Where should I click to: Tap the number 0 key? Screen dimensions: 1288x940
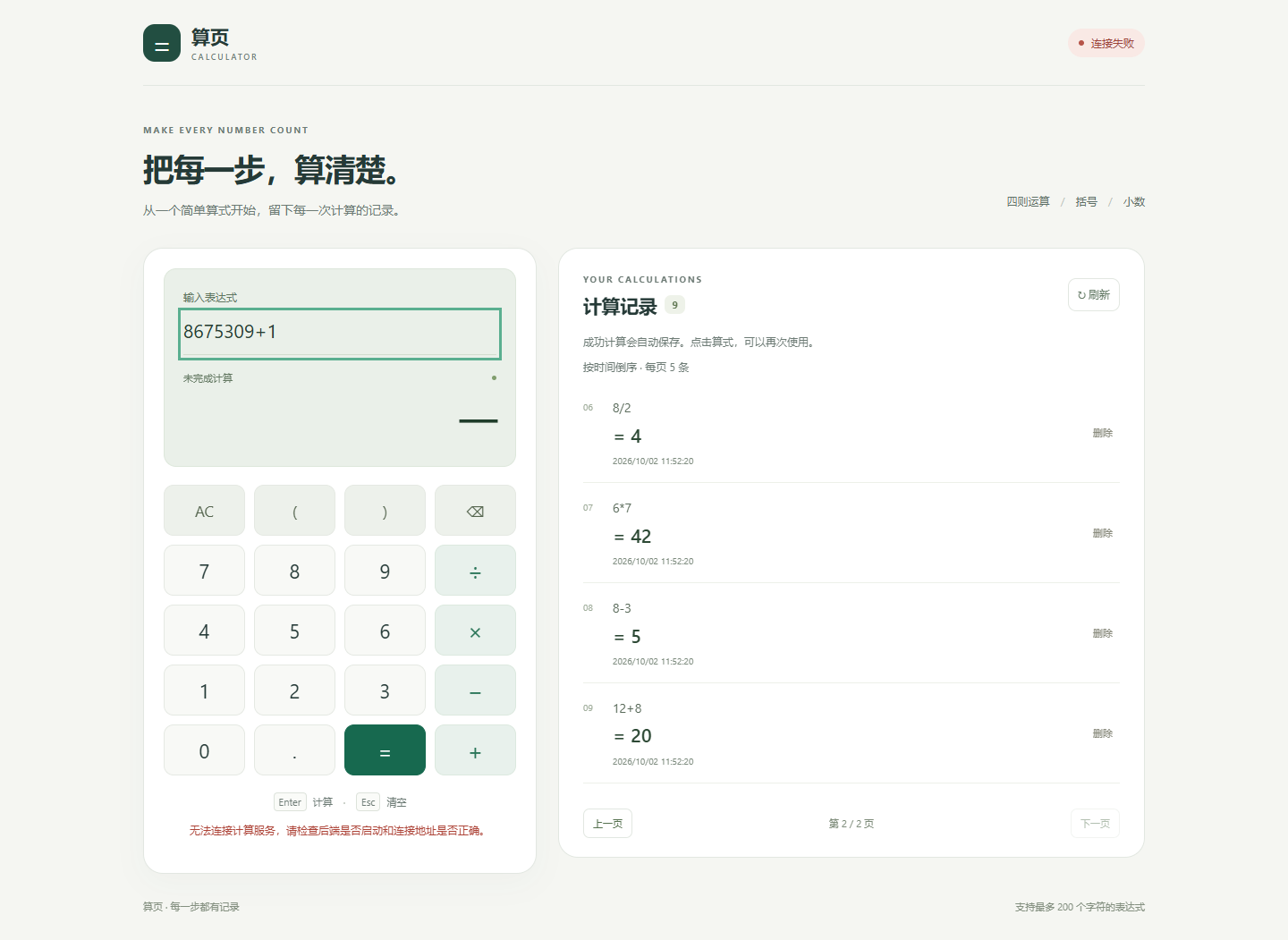pos(204,750)
